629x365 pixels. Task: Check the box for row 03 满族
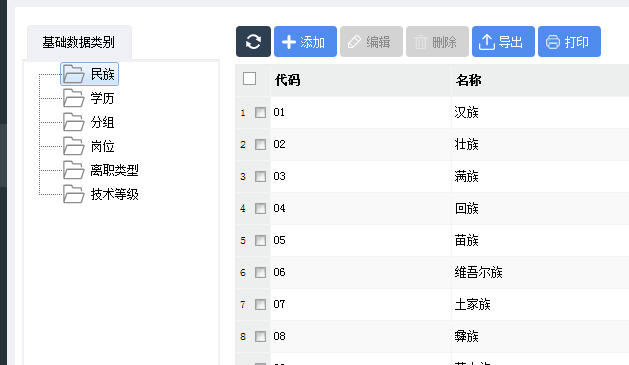tap(260, 176)
